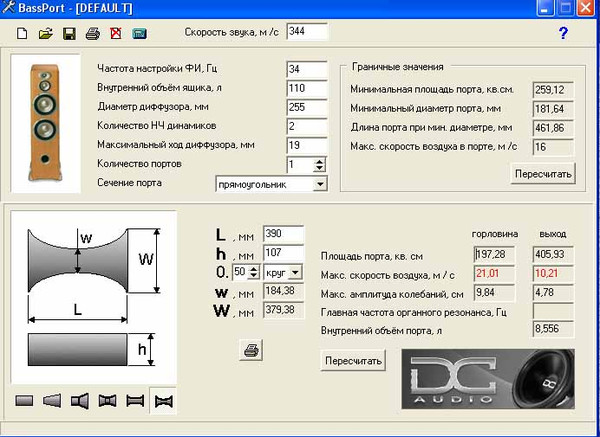Close the BassPort window

(x=586, y=8)
